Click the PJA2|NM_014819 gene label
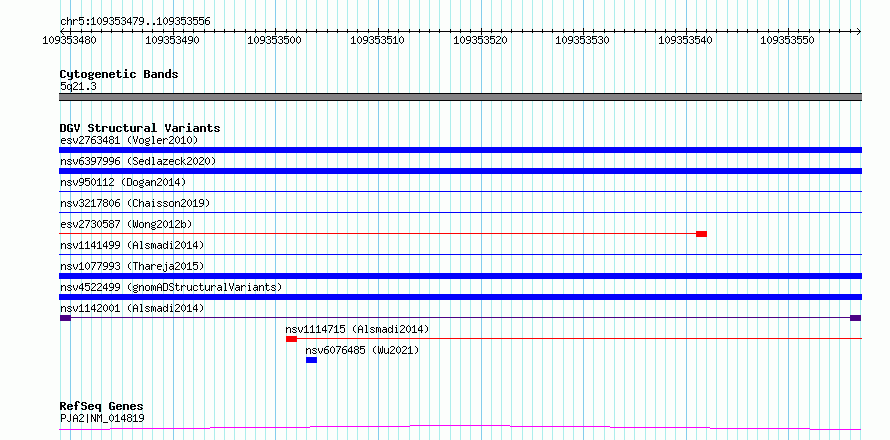The height and width of the screenshot is (440, 890). pyautogui.click(x=102, y=419)
